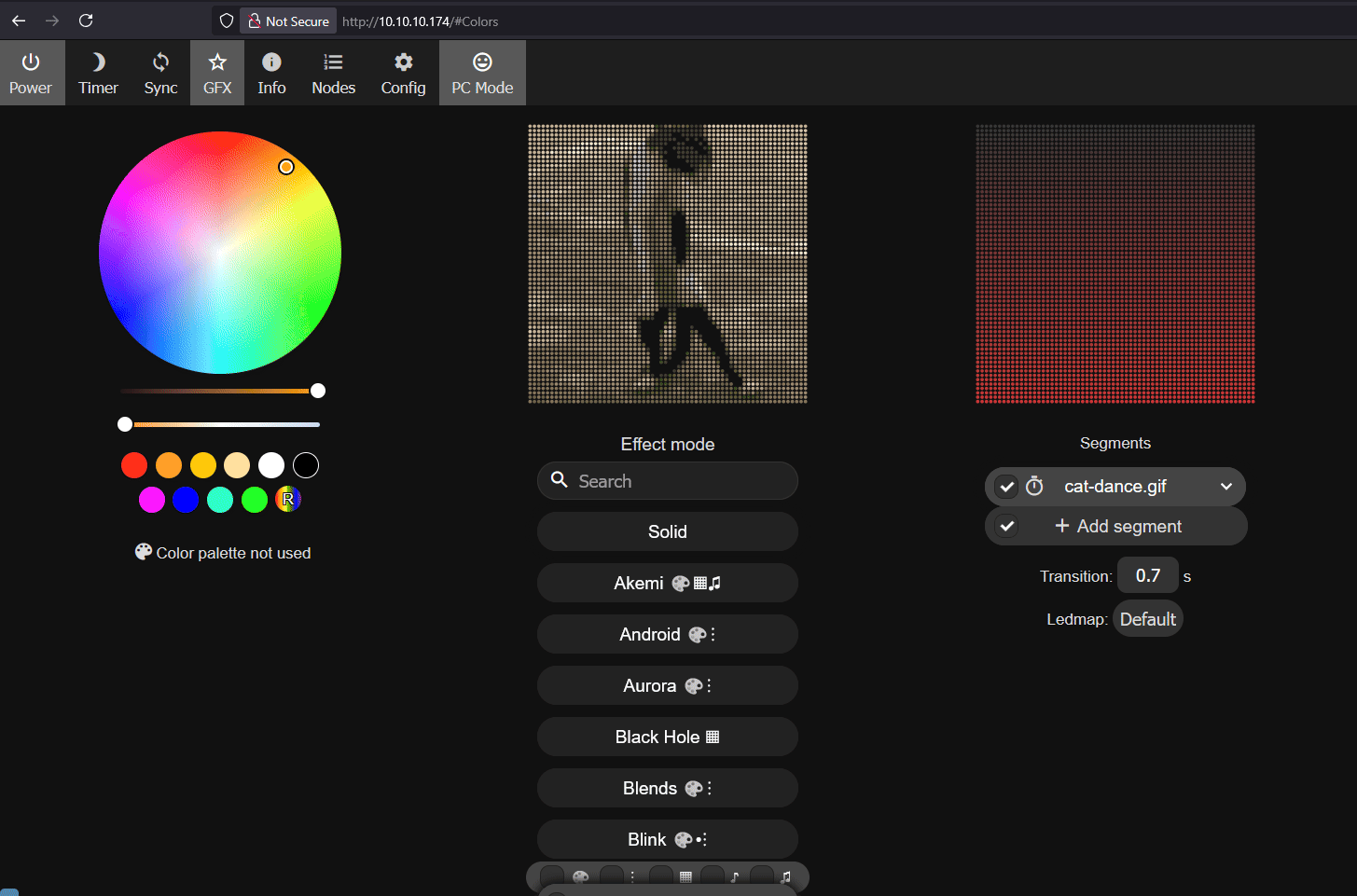This screenshot has width=1357, height=896.
Task: Toggle PC Mode in top bar
Action: [482, 73]
